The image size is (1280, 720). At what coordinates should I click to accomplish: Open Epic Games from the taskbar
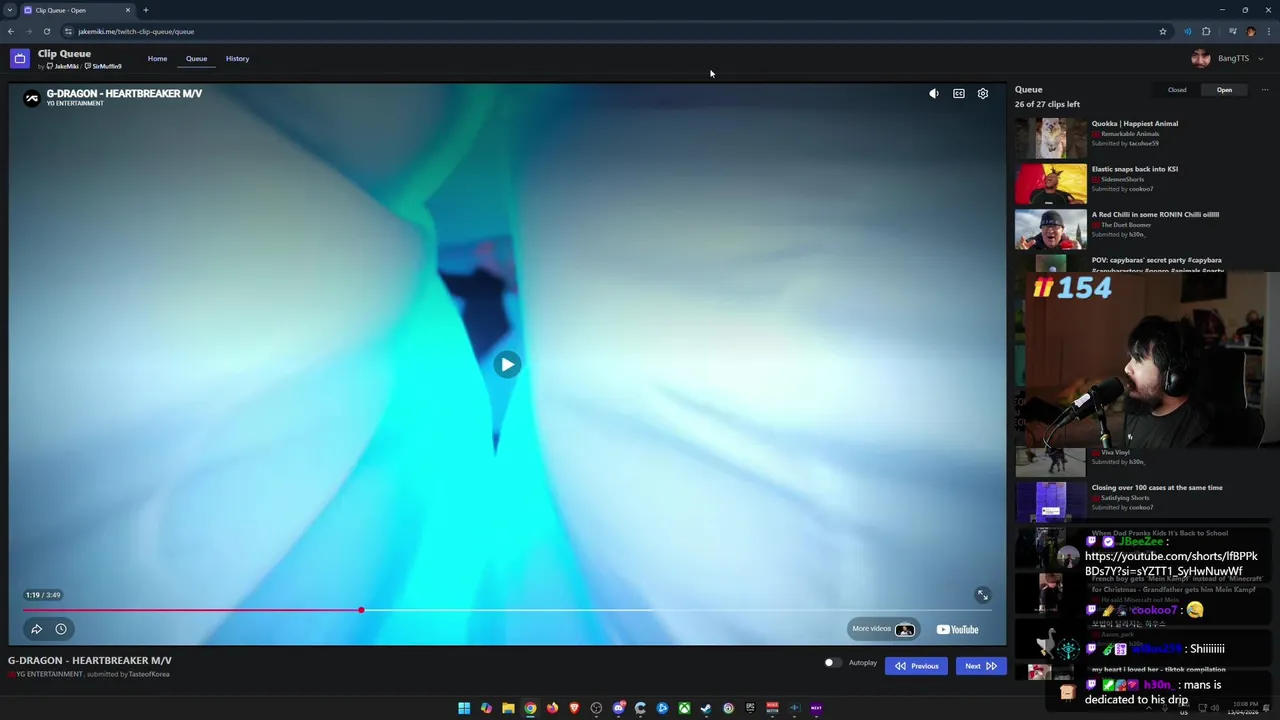pos(750,708)
